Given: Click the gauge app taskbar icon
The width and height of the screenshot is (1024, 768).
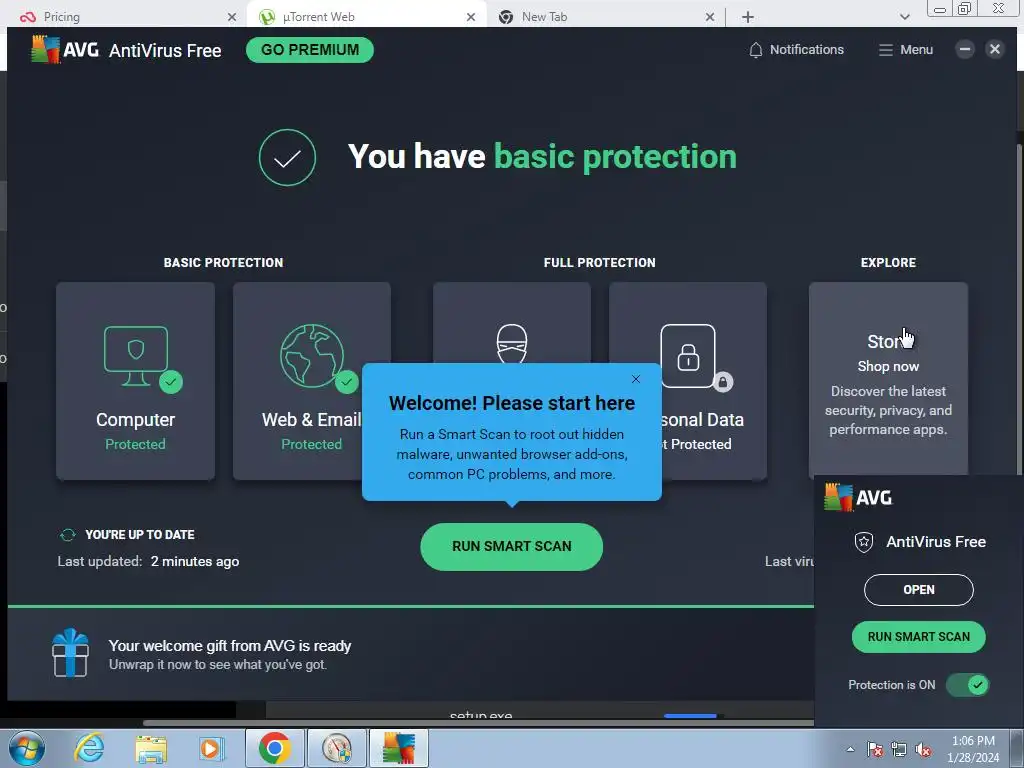Looking at the screenshot, I should point(337,748).
